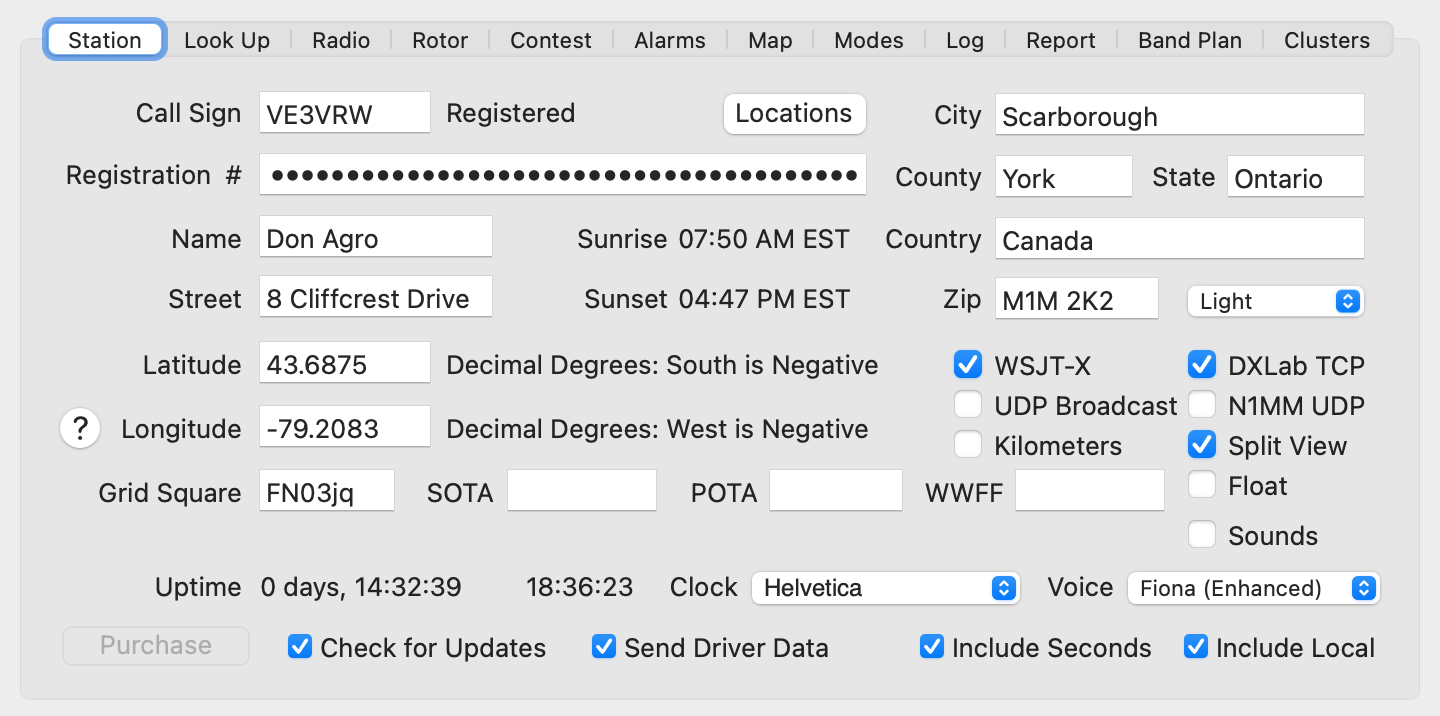The image size is (1440, 716).
Task: Open the Voice Fiona (Enhanced) dropdown
Action: click(1253, 588)
